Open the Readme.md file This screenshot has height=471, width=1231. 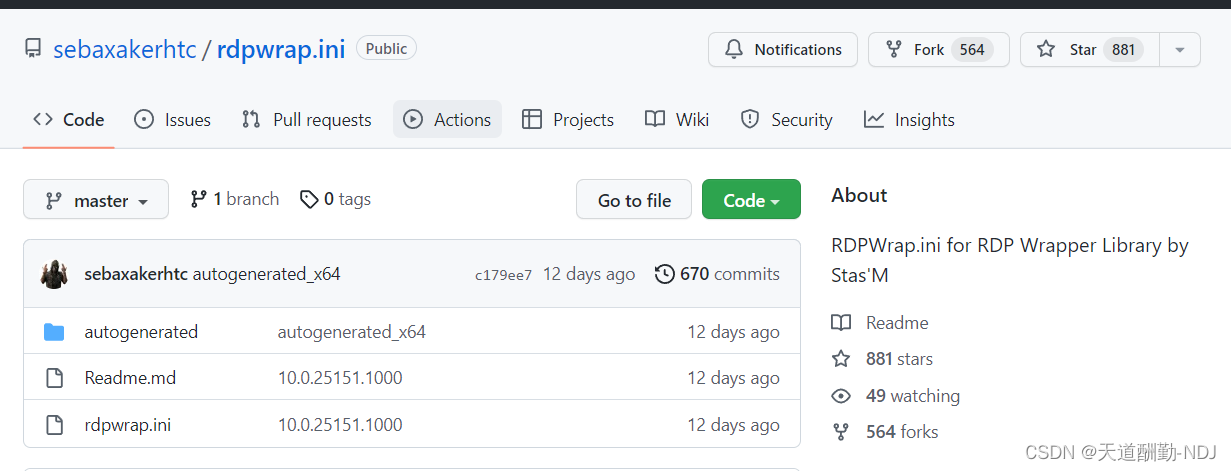(x=130, y=378)
